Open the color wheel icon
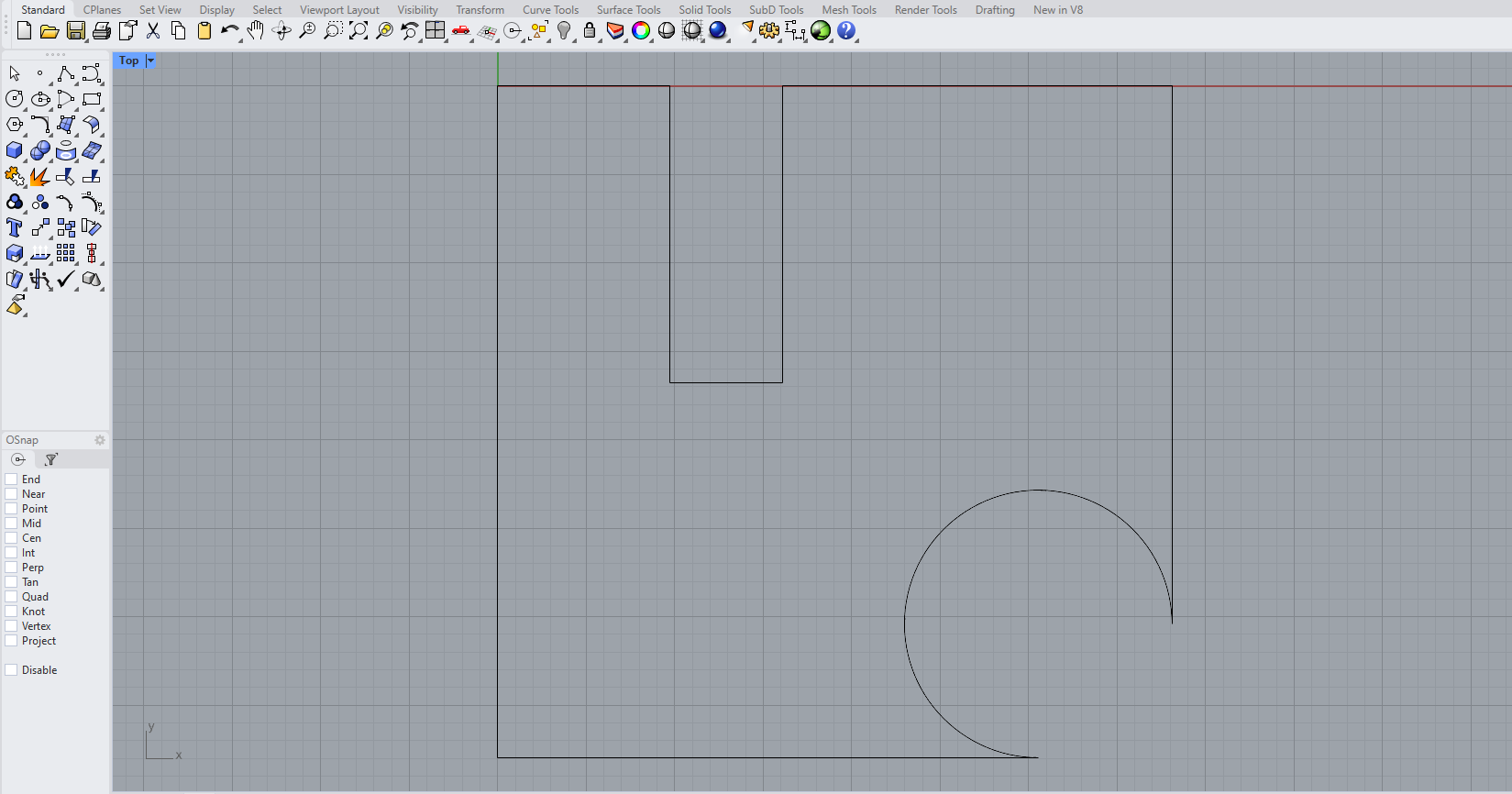The width and height of the screenshot is (1512, 794). pyautogui.click(x=641, y=31)
